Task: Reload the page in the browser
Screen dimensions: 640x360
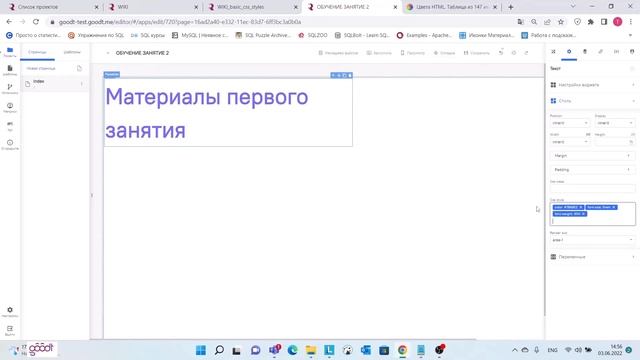Action: [x=36, y=22]
